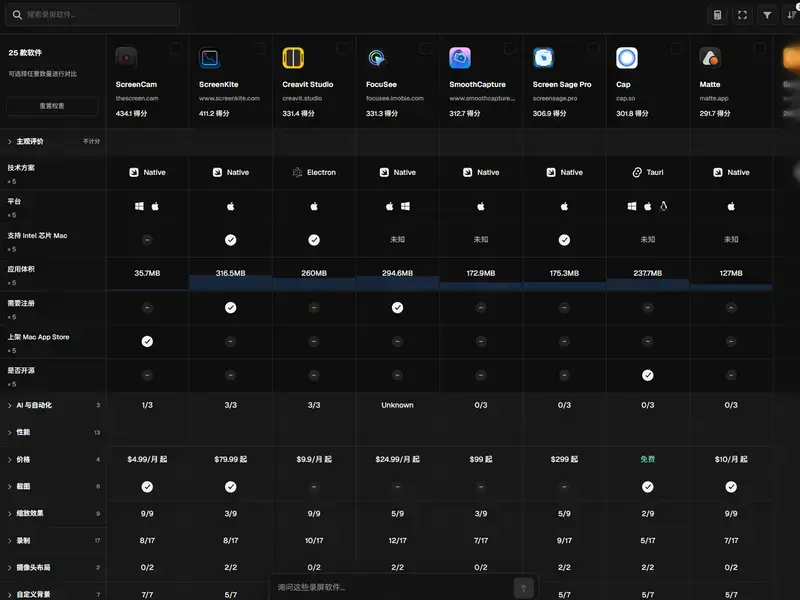Open the ScreenKite app icon
The height and width of the screenshot is (600, 800).
pos(210,58)
